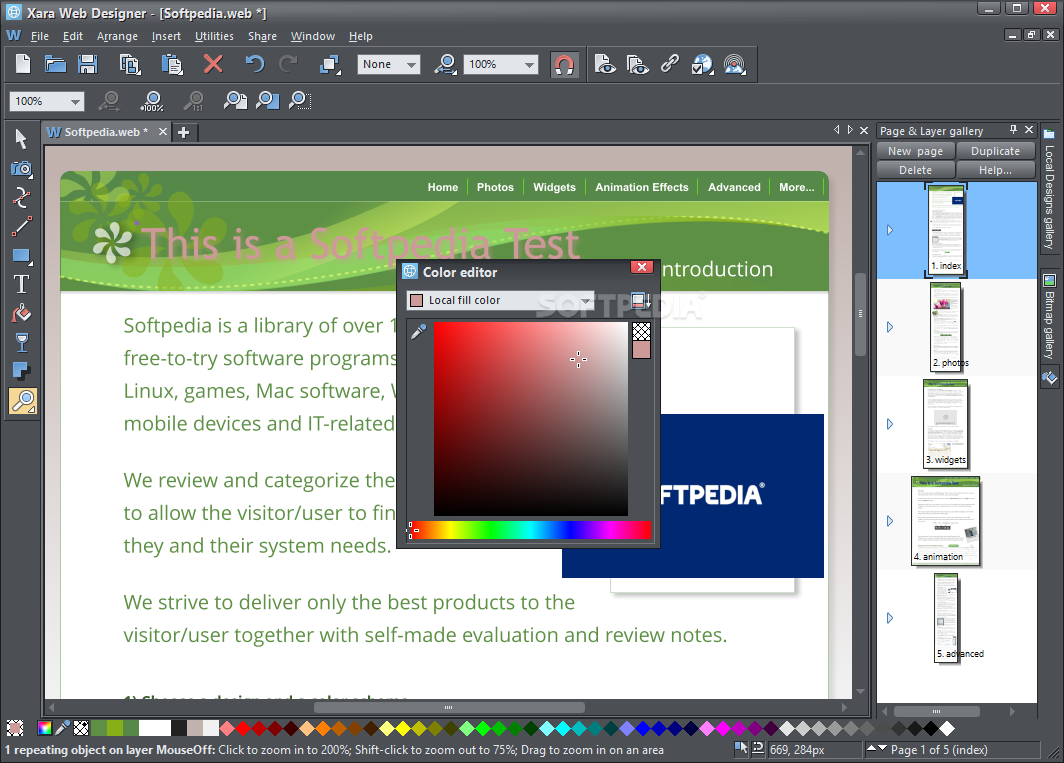Expand layers of page 5. advanced
This screenshot has width=1064, height=763.
point(890,618)
